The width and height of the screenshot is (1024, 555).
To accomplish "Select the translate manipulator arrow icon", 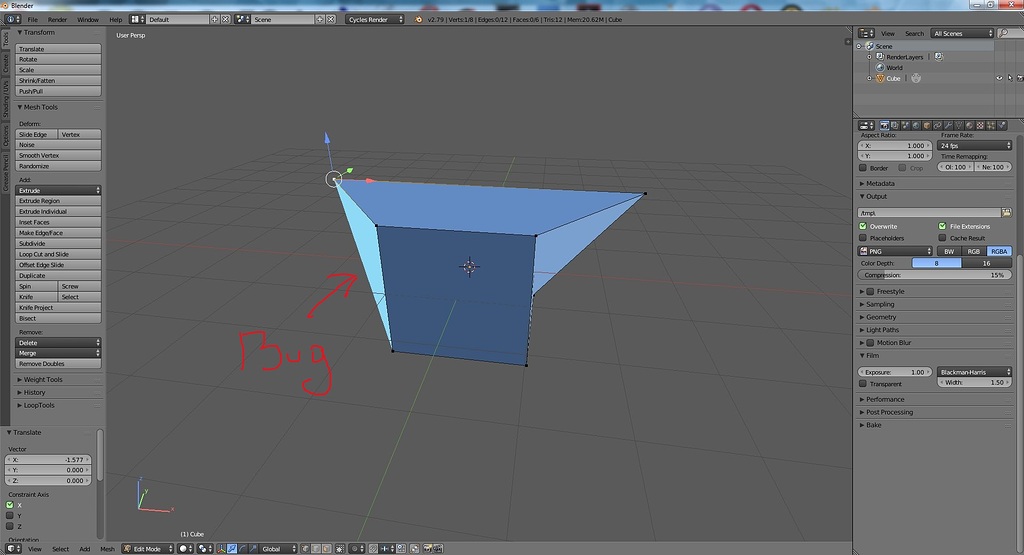I will tap(232, 549).
